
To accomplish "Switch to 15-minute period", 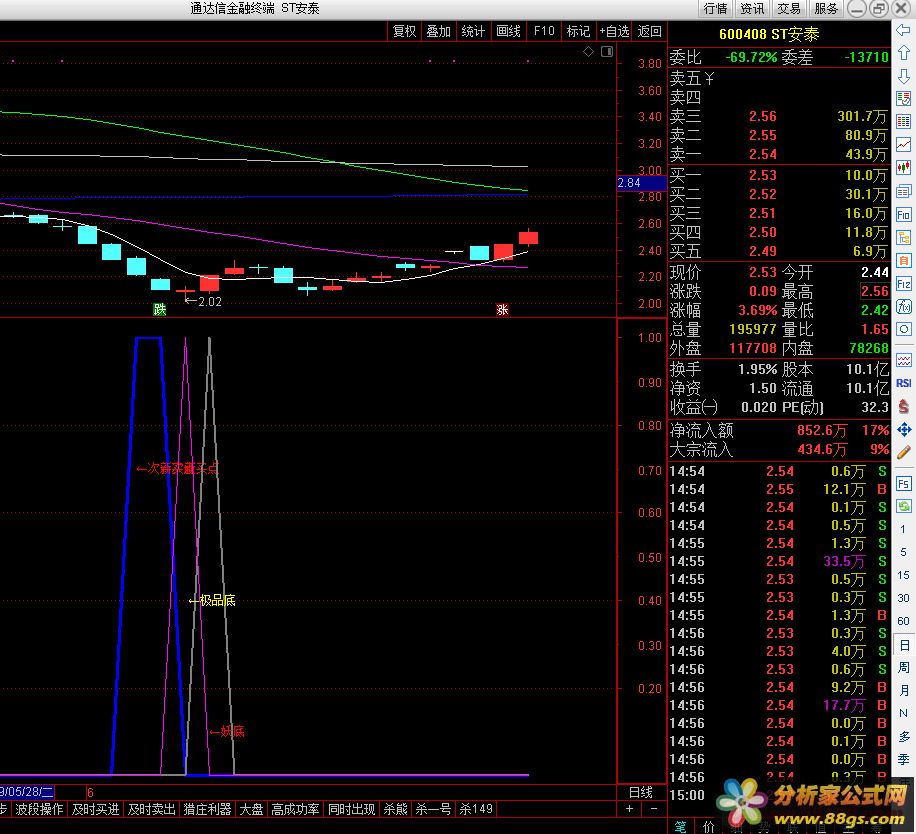I will (903, 575).
